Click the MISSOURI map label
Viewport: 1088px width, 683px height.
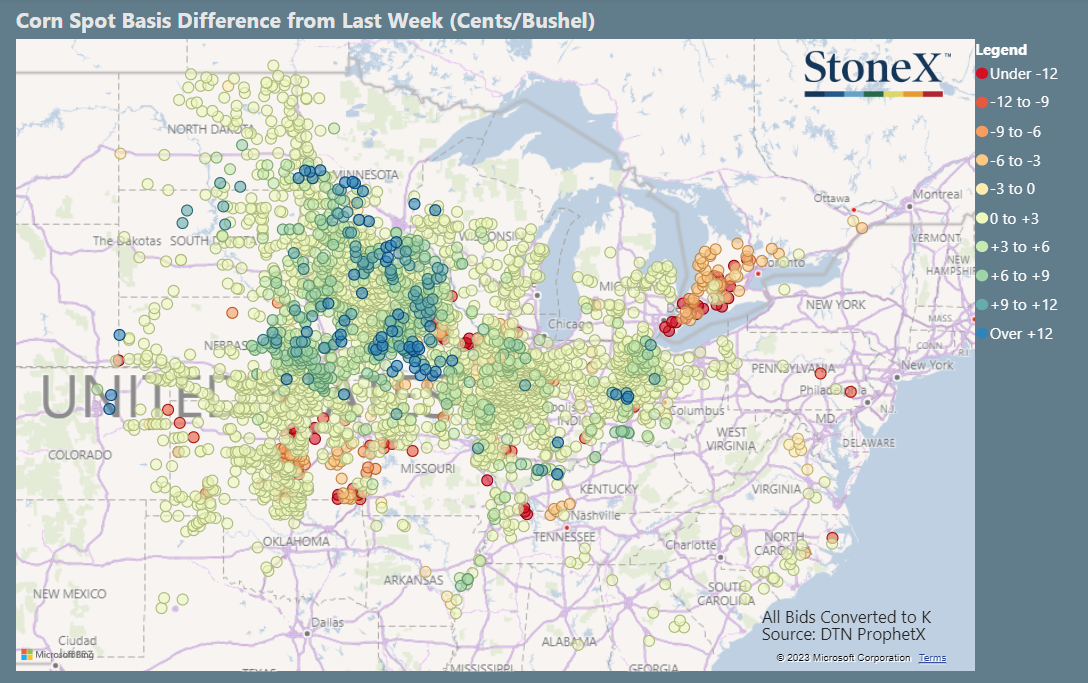coord(427,469)
